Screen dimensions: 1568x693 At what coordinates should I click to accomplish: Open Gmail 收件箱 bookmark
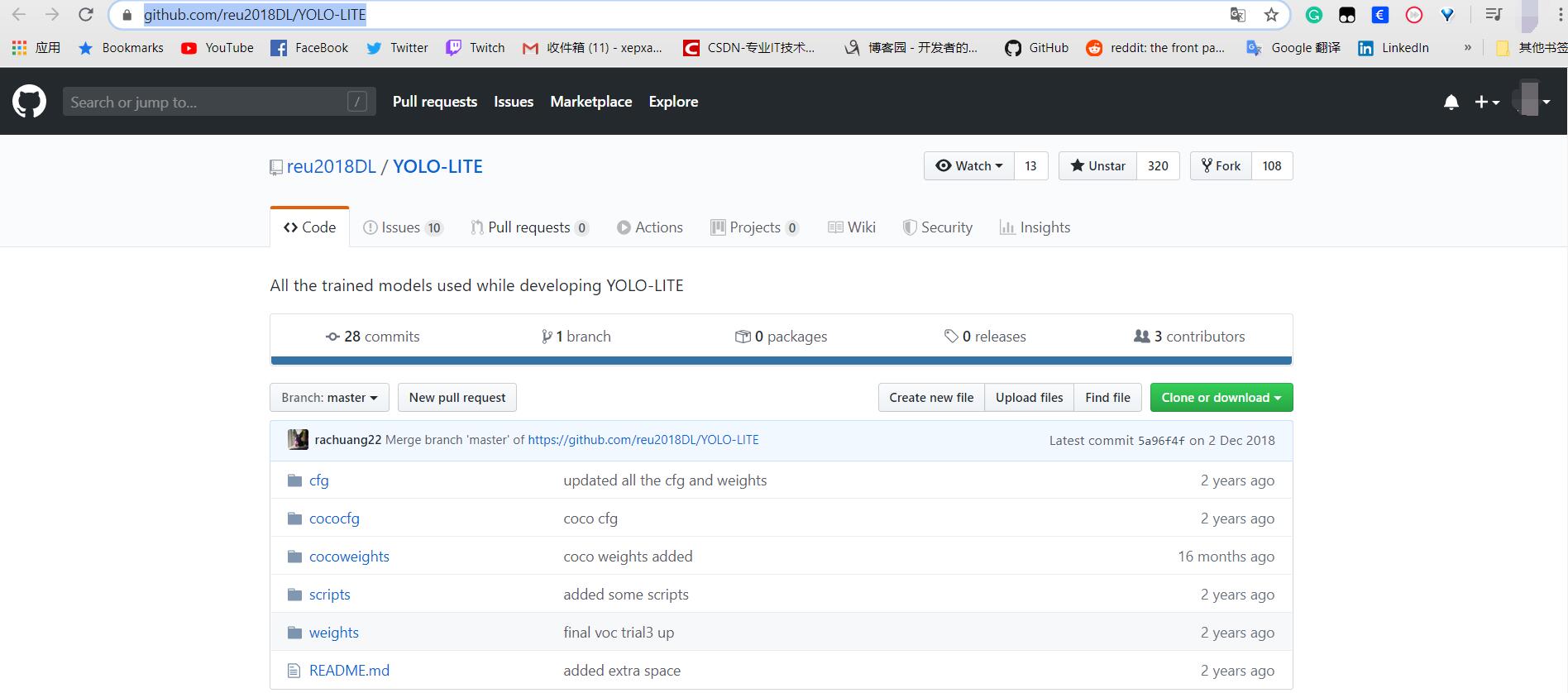[592, 48]
